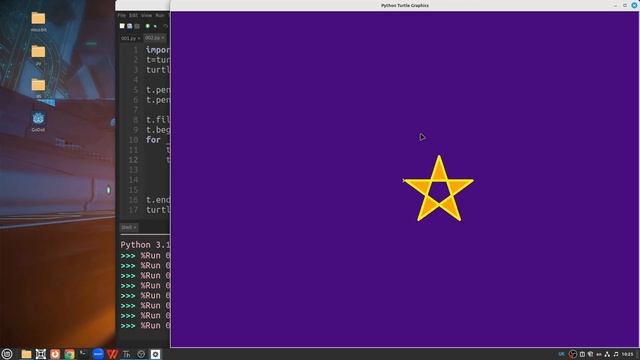Screen dimensions: 640x360
Task: Click the Debug script icon in Thonny toolbar
Action: (x=155, y=26)
